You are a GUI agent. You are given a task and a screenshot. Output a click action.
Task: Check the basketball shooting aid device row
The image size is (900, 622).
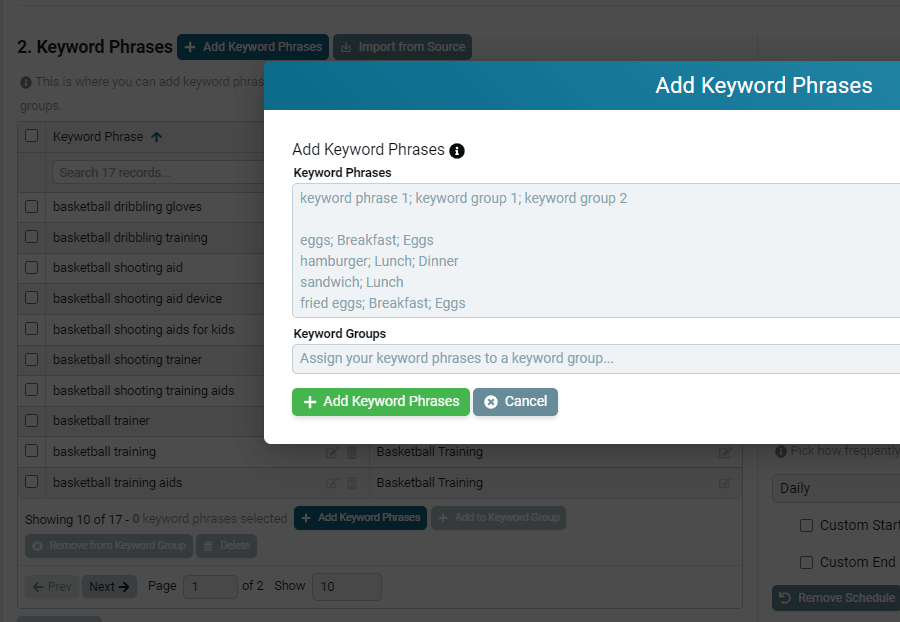point(32,297)
